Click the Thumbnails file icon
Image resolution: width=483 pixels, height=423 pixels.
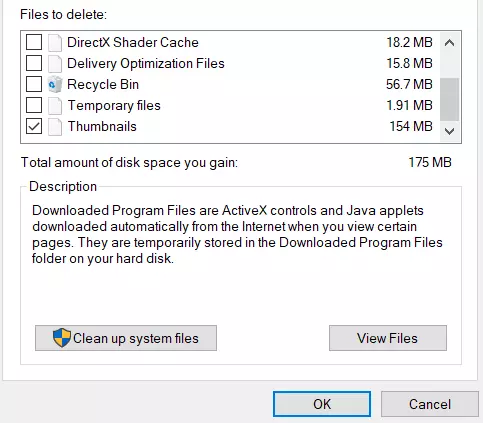pos(55,127)
